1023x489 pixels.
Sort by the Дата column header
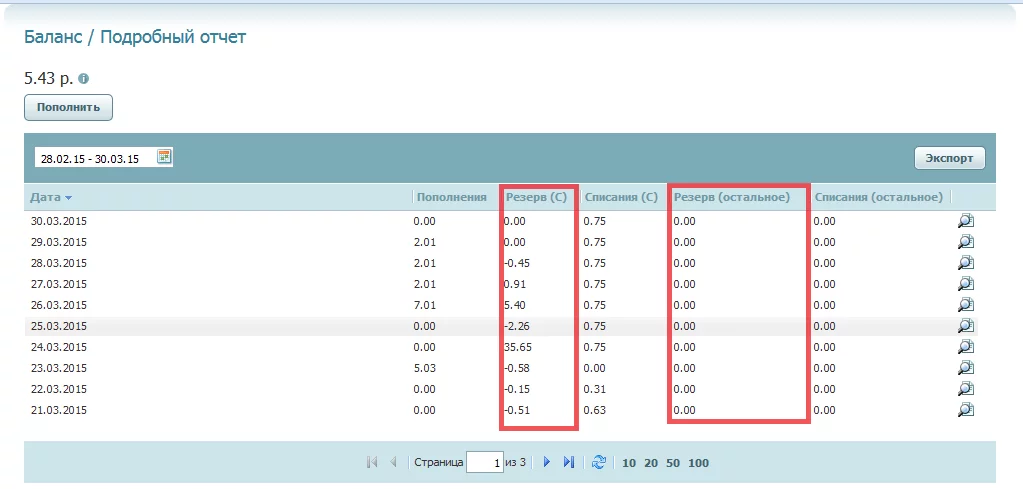(x=52, y=197)
